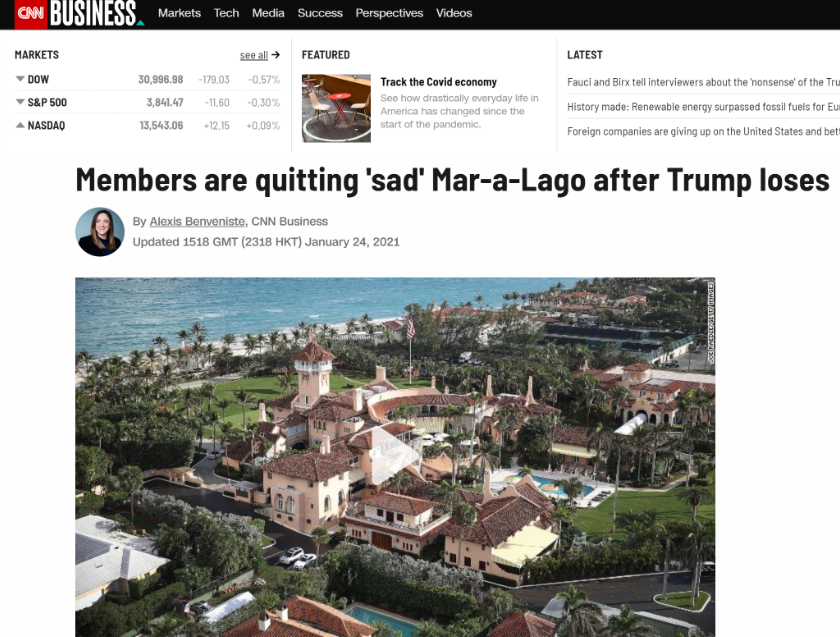Screen dimensions: 840x637
Task: Click the see all markets link
Action: [x=254, y=55]
